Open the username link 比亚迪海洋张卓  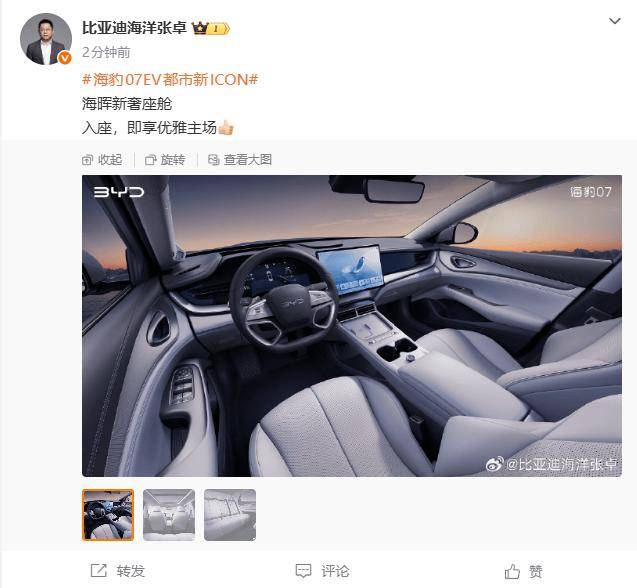[x=134, y=28]
